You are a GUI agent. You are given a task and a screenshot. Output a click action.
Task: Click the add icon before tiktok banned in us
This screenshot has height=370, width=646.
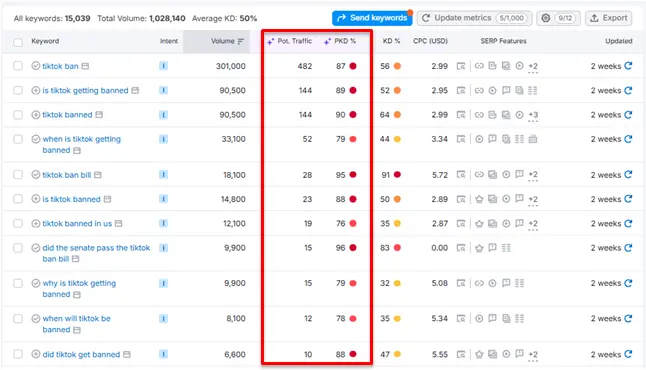36,223
